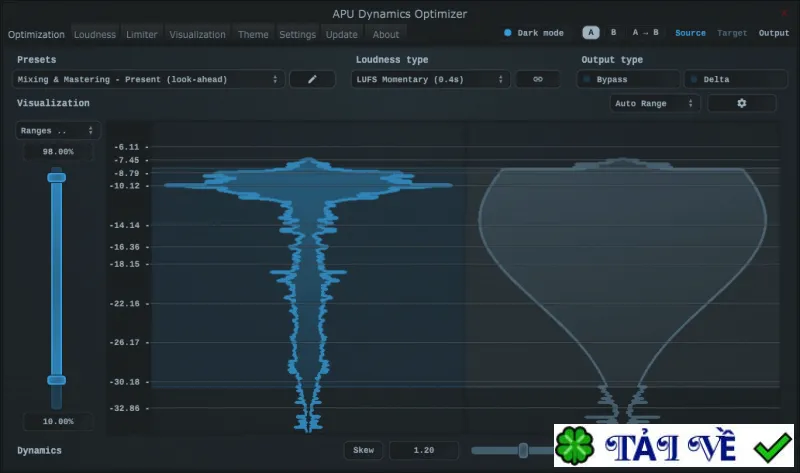The image size is (800, 473).
Task: Switch to the Optimization tab
Action: click(x=36, y=35)
